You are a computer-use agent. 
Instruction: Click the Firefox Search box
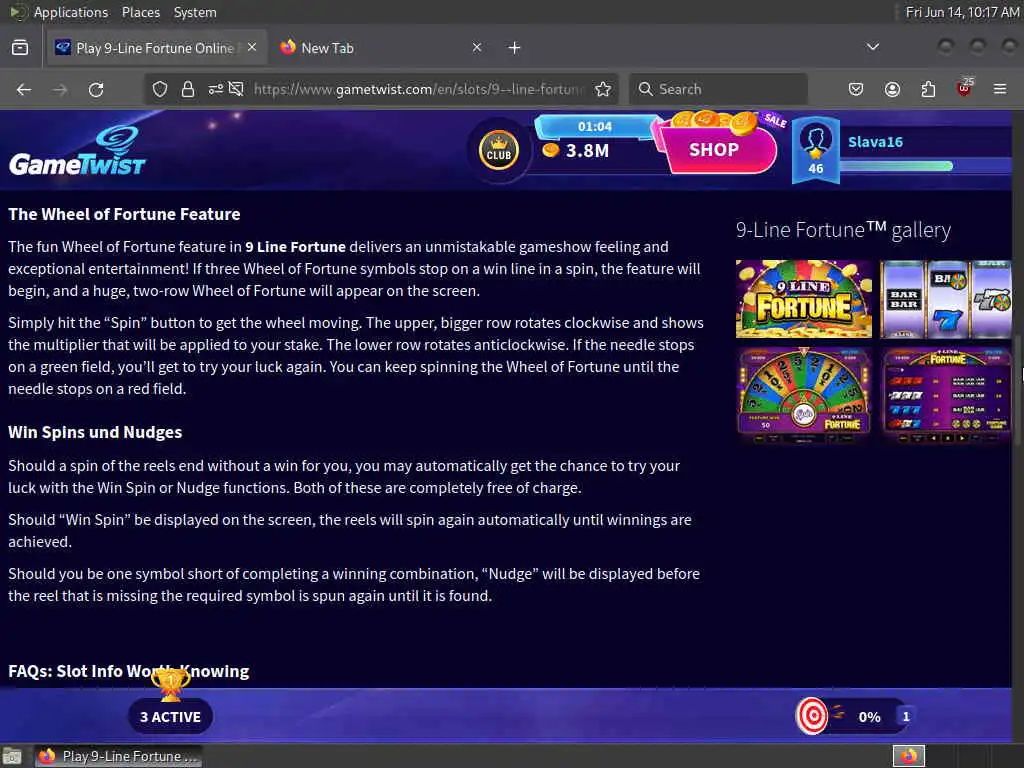pos(718,89)
